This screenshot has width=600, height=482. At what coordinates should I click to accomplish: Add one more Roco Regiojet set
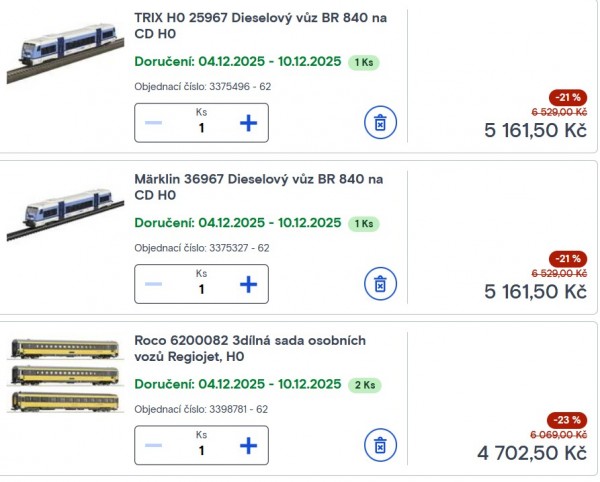point(248,445)
